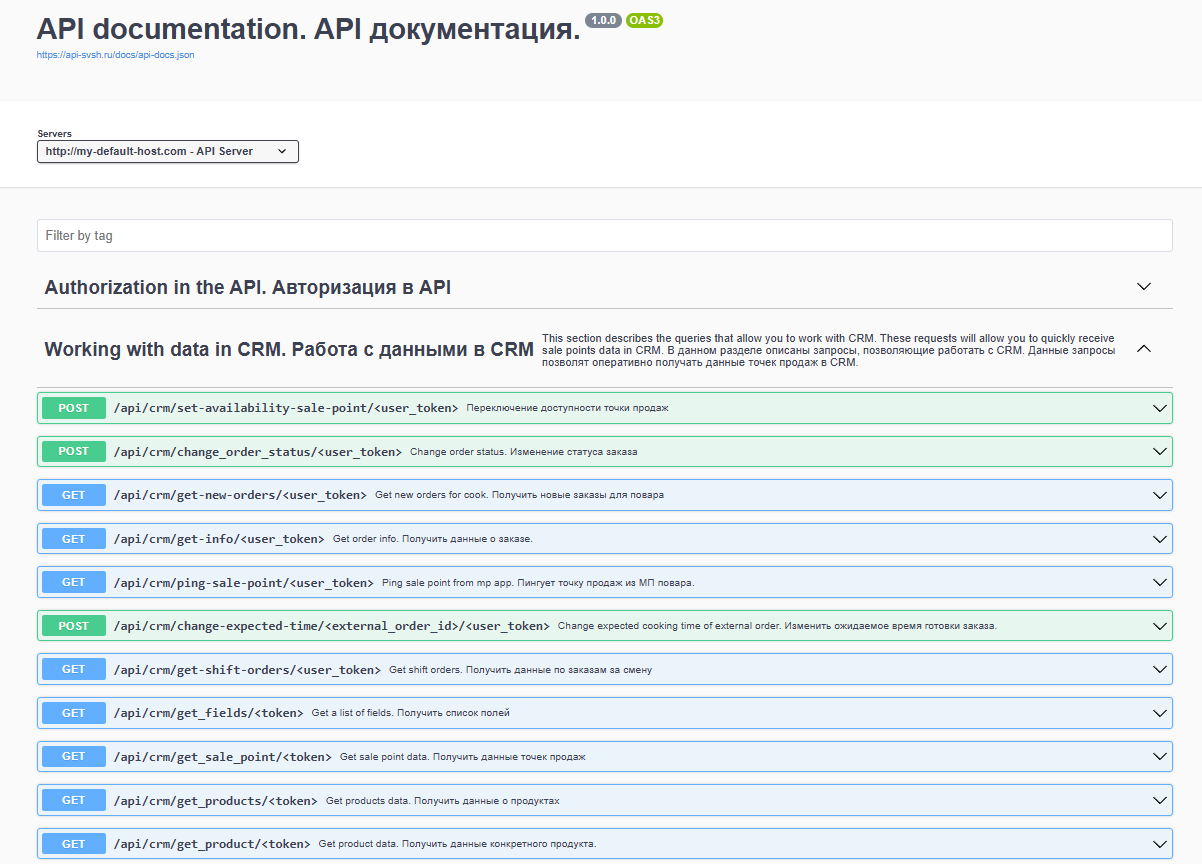
Task: Collapse the Working with data in CRM chevron
Action: (1145, 349)
